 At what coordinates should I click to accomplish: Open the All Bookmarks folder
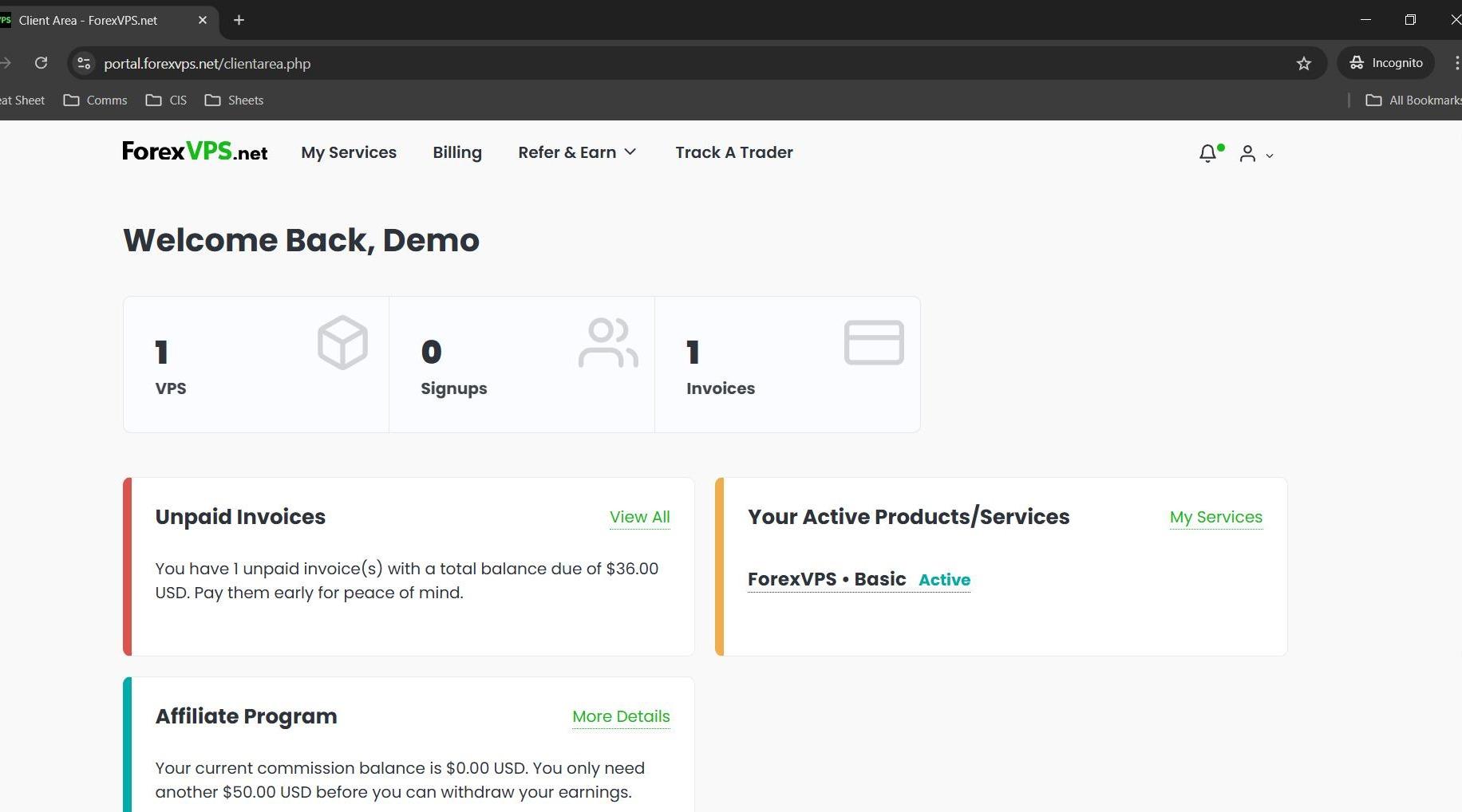1413,101
